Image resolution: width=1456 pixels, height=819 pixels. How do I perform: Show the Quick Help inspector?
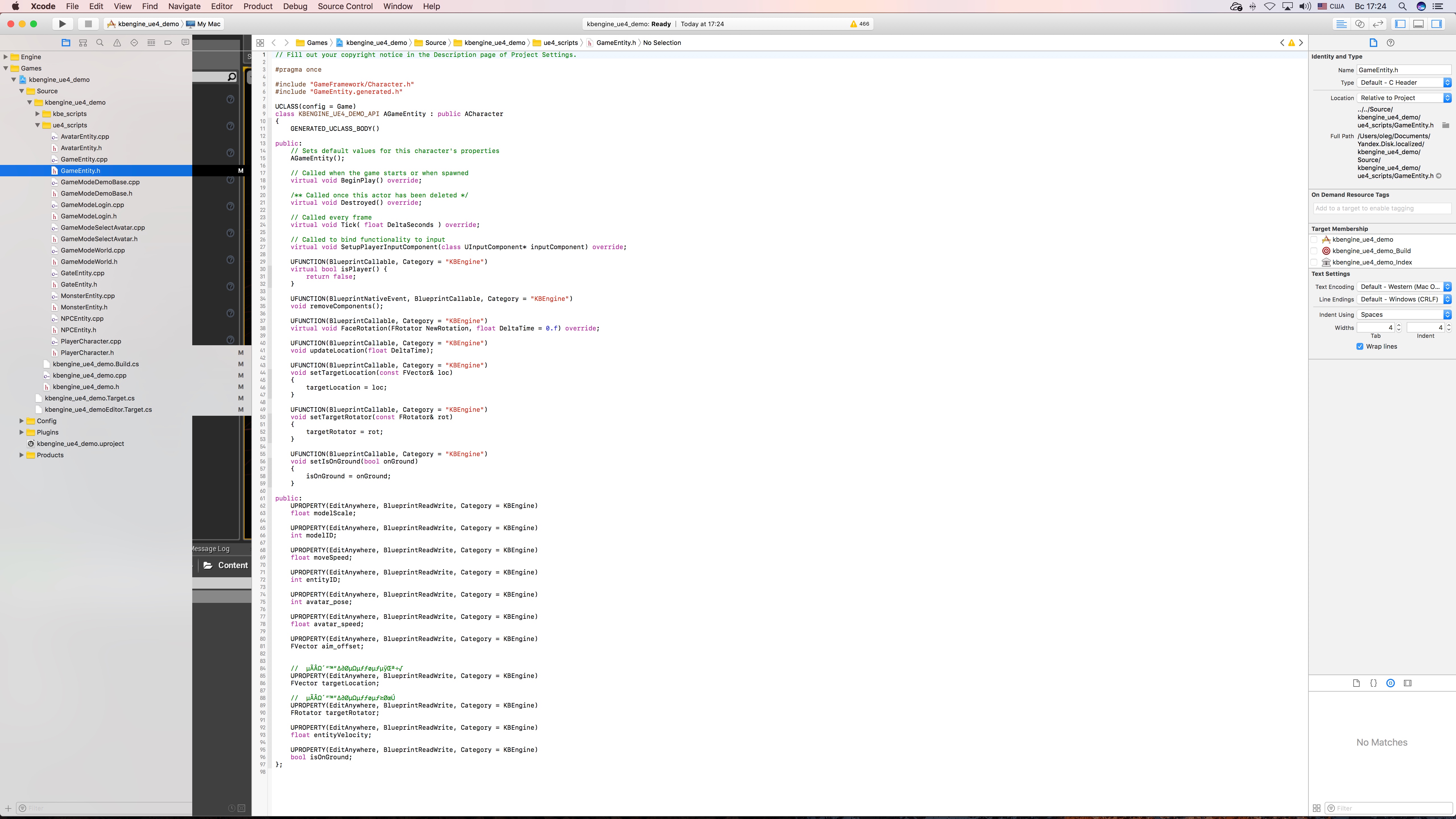1391,43
